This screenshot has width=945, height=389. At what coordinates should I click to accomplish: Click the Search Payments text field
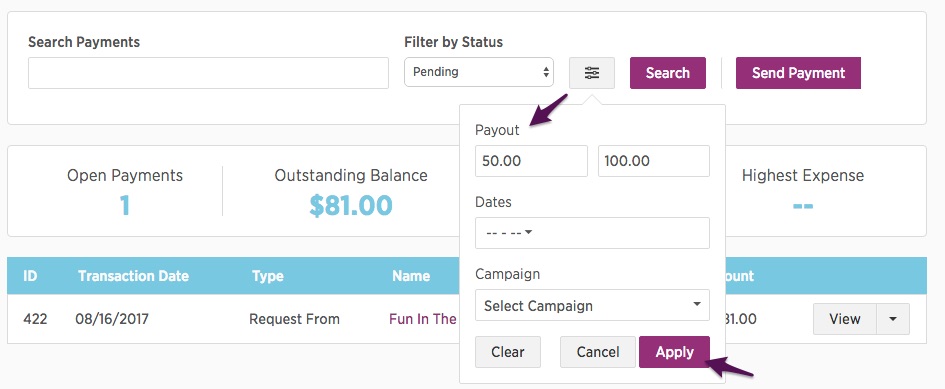209,73
